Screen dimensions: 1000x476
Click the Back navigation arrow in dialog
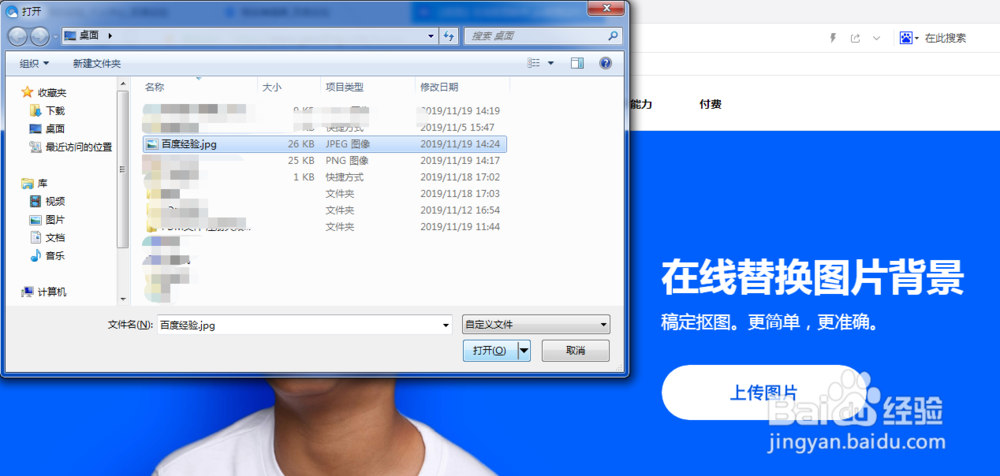coord(18,36)
